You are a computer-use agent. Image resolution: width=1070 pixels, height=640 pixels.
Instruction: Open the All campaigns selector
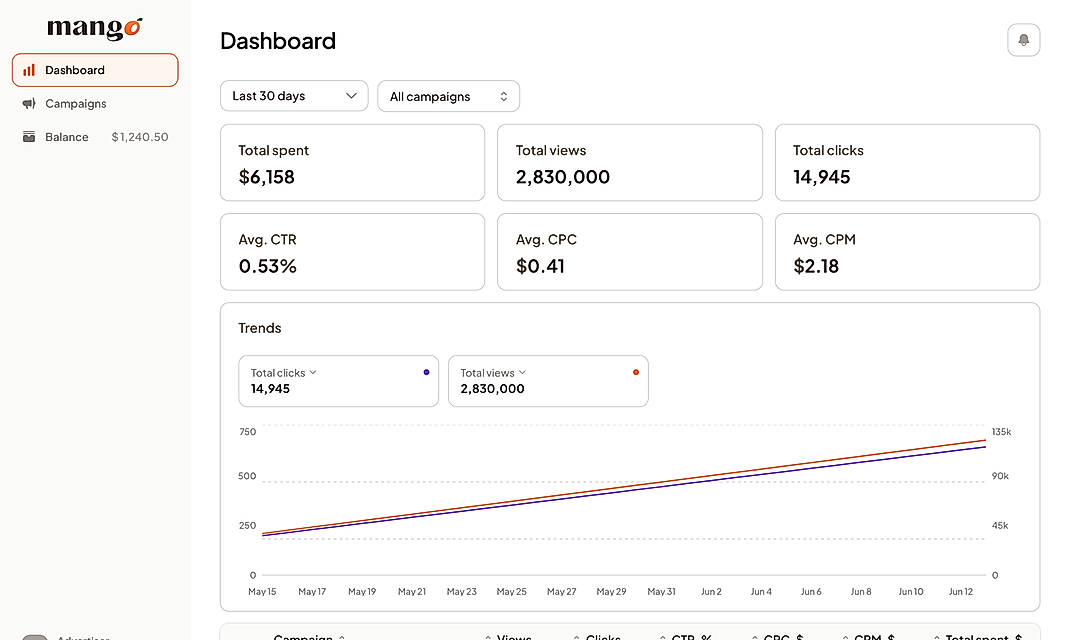pyautogui.click(x=448, y=96)
